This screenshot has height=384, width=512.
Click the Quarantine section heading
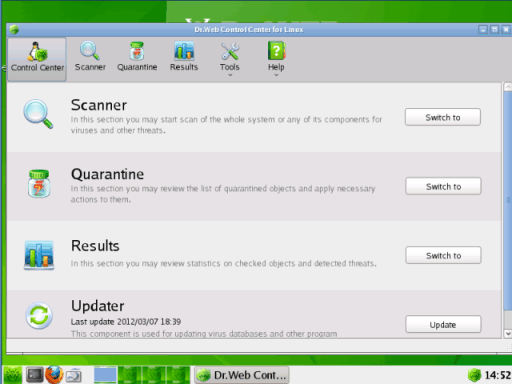(107, 174)
